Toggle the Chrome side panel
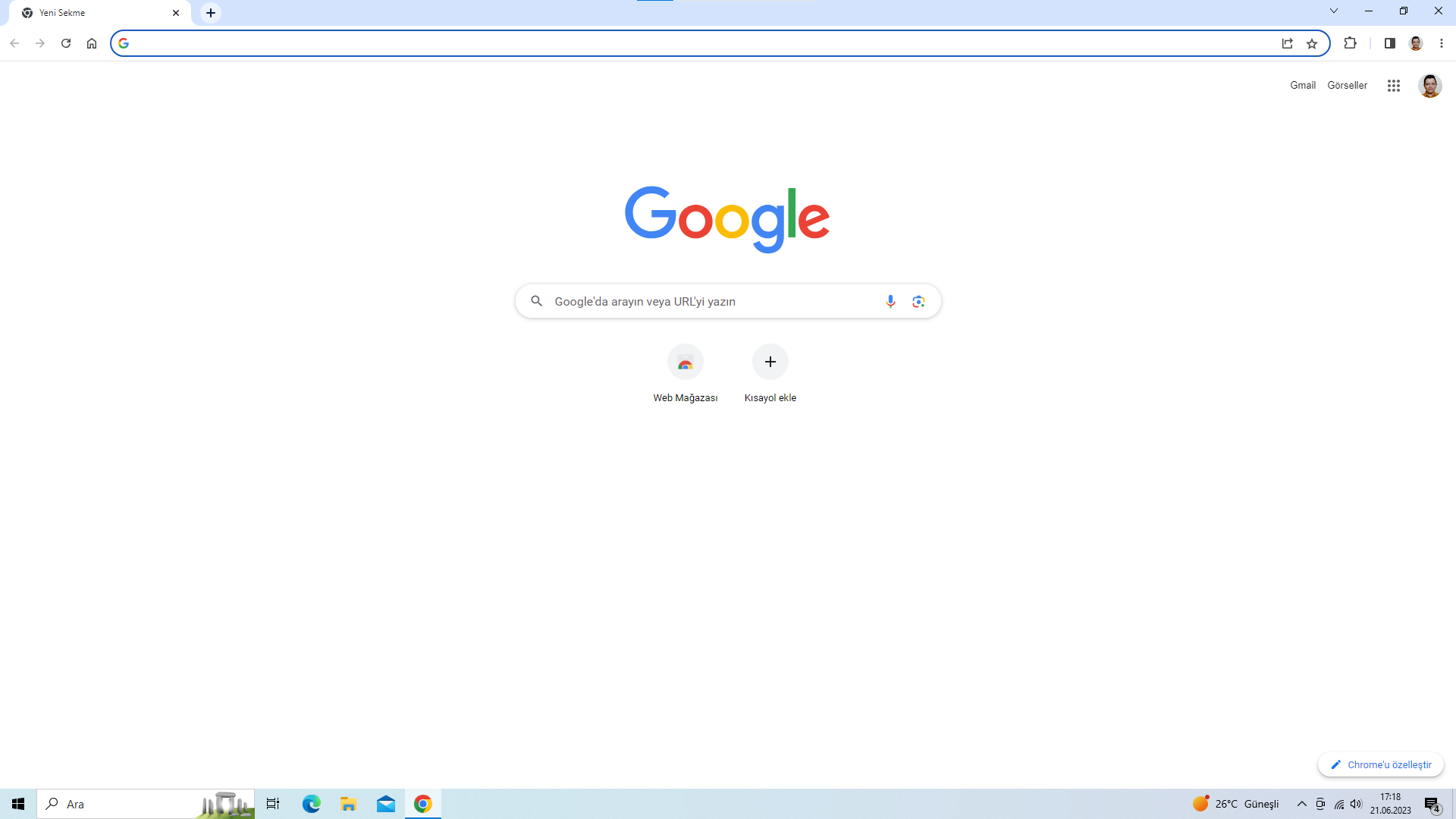Image resolution: width=1456 pixels, height=819 pixels. click(x=1389, y=43)
